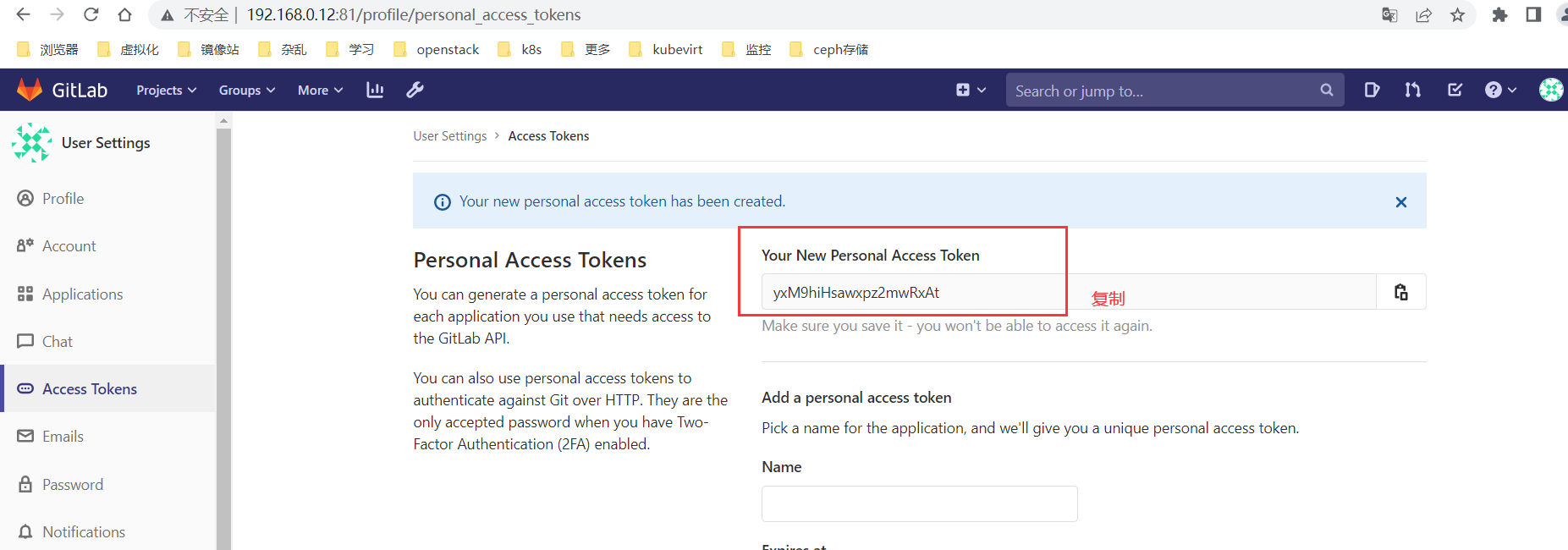Click the GitLab fox logo

(30, 90)
